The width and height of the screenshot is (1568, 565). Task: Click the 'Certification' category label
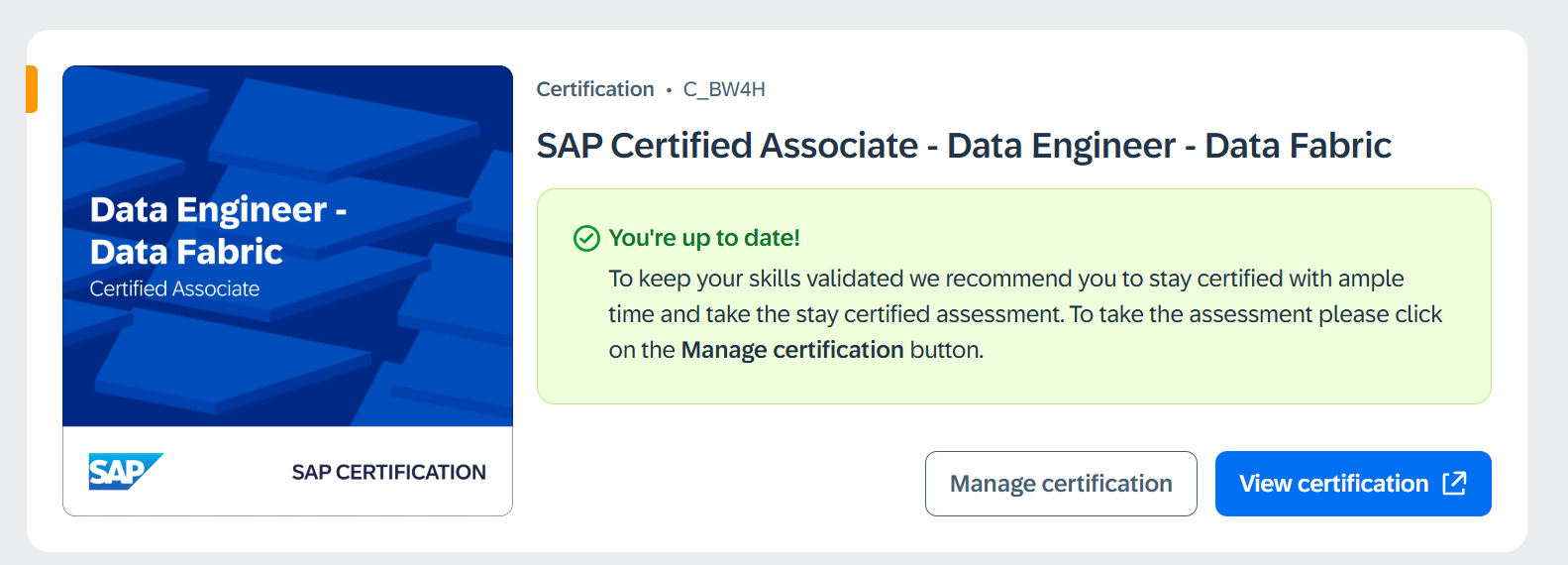[595, 89]
